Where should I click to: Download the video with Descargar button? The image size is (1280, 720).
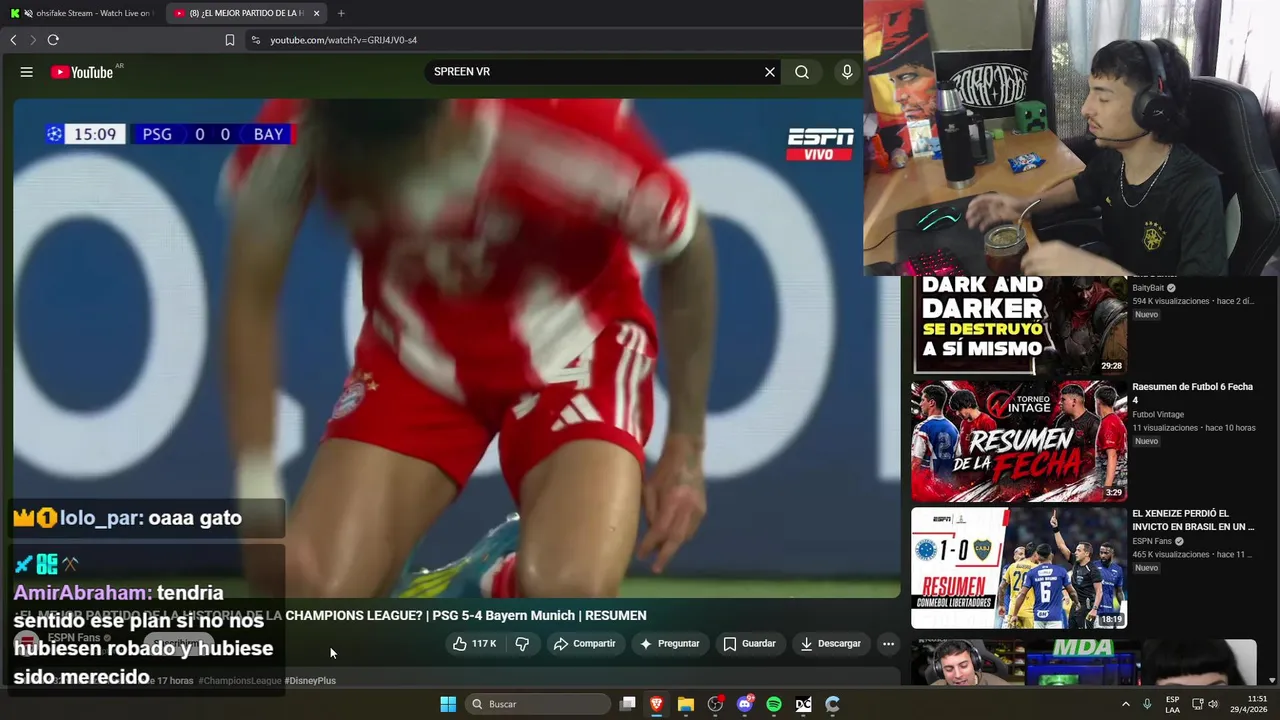(x=831, y=644)
